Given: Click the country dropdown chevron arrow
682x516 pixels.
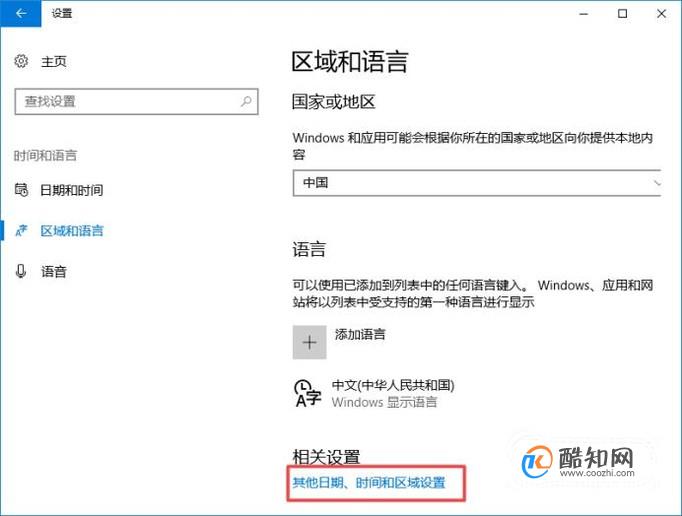Looking at the screenshot, I should pyautogui.click(x=657, y=183).
